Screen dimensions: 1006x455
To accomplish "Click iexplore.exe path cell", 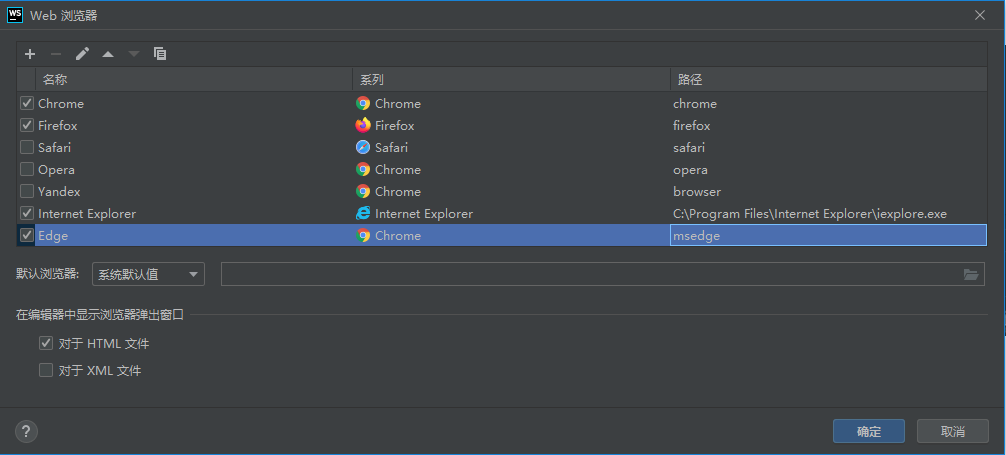I will 829,213.
